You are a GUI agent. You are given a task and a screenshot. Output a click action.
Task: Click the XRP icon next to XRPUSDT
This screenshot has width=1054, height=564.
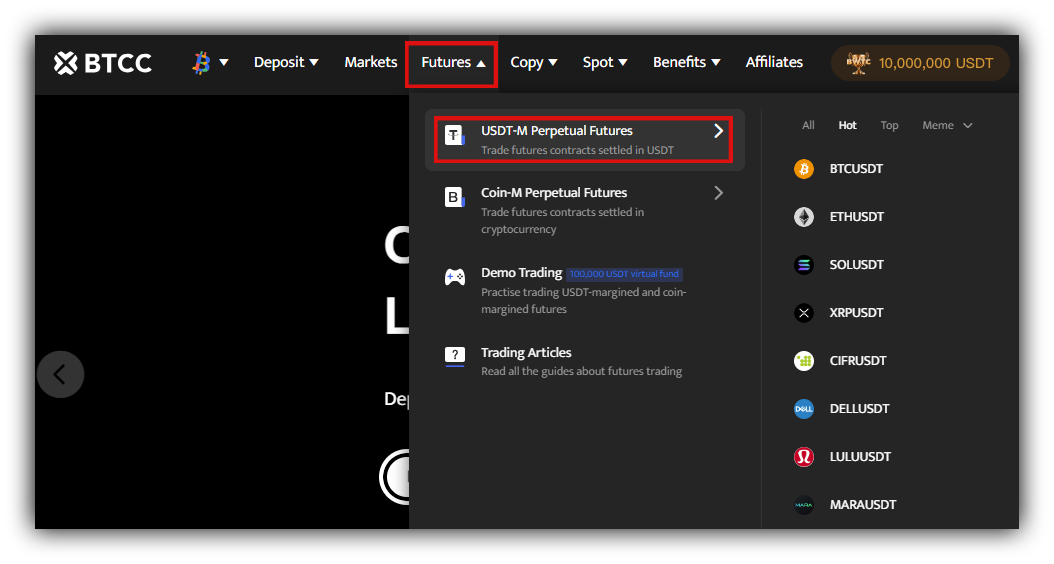coord(804,313)
